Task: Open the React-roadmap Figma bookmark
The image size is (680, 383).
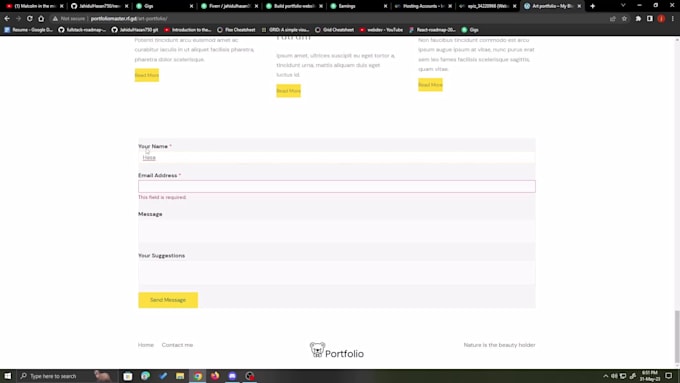Action: pyautogui.click(x=432, y=30)
